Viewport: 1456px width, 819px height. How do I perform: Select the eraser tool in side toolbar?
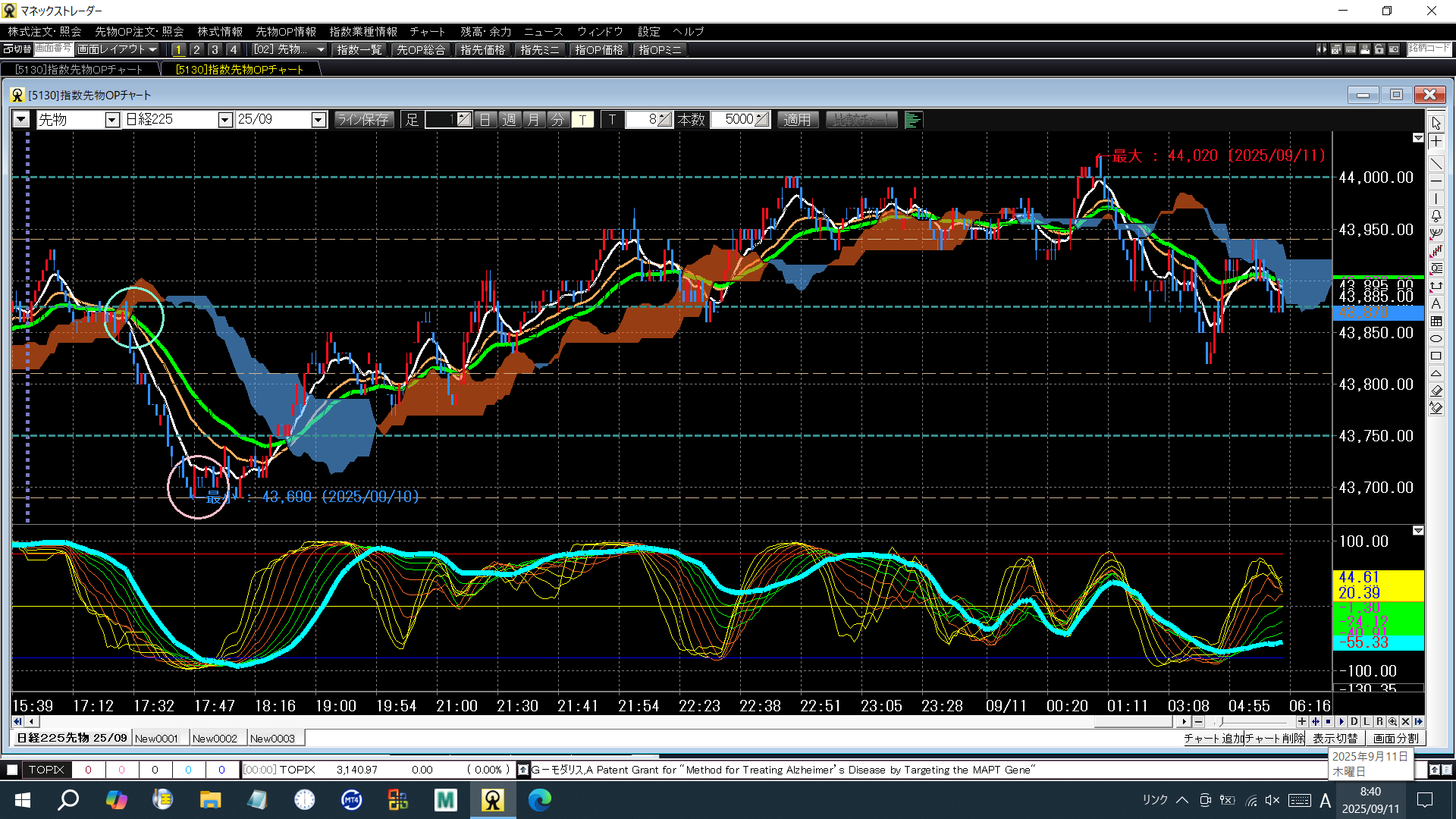pos(1436,391)
